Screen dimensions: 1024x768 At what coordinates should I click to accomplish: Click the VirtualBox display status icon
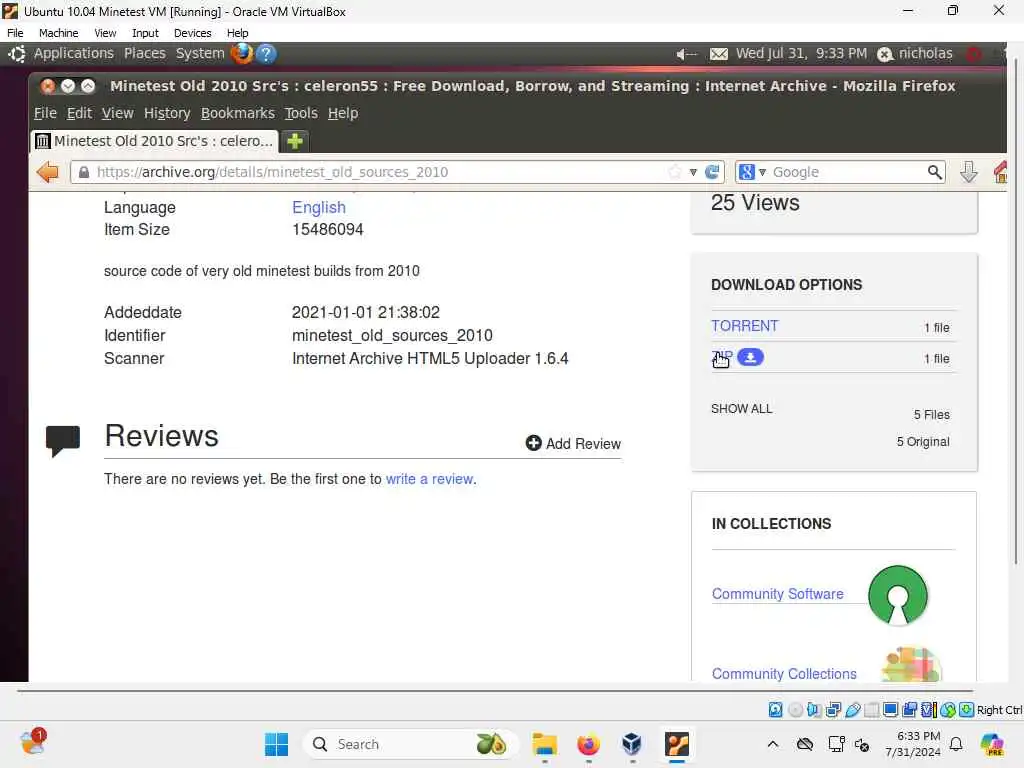(890, 709)
